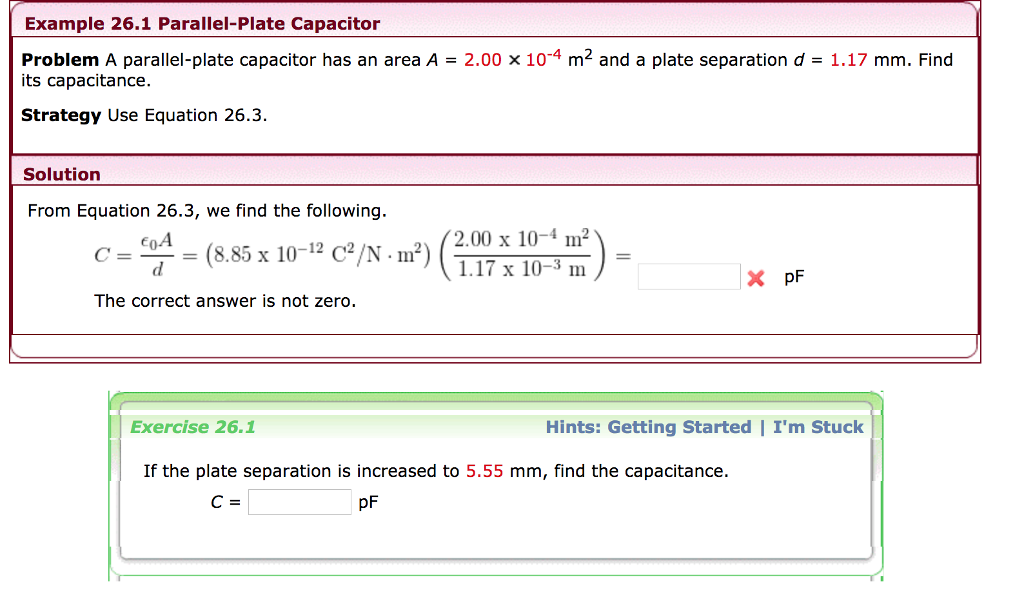The height and width of the screenshot is (593, 1024).
Task: Click the pF unit beside the red X
Action: 793,279
